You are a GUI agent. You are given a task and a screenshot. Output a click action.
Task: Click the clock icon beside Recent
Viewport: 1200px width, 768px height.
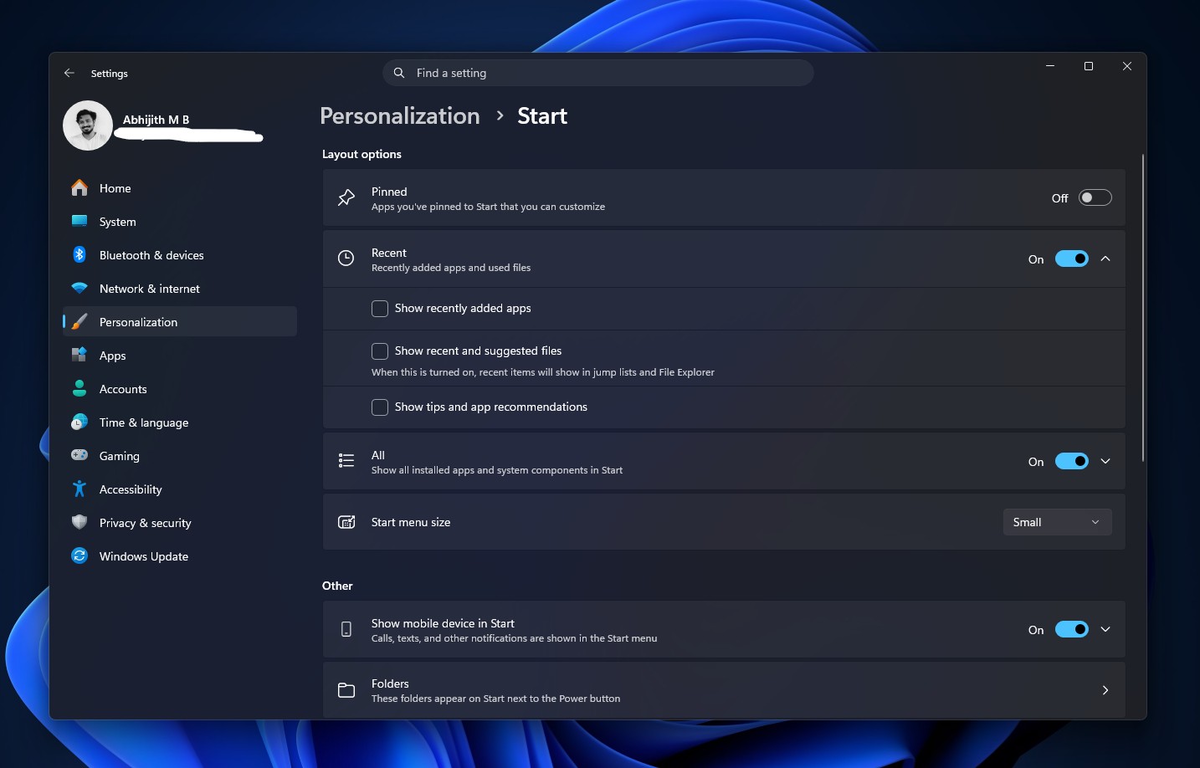(346, 259)
